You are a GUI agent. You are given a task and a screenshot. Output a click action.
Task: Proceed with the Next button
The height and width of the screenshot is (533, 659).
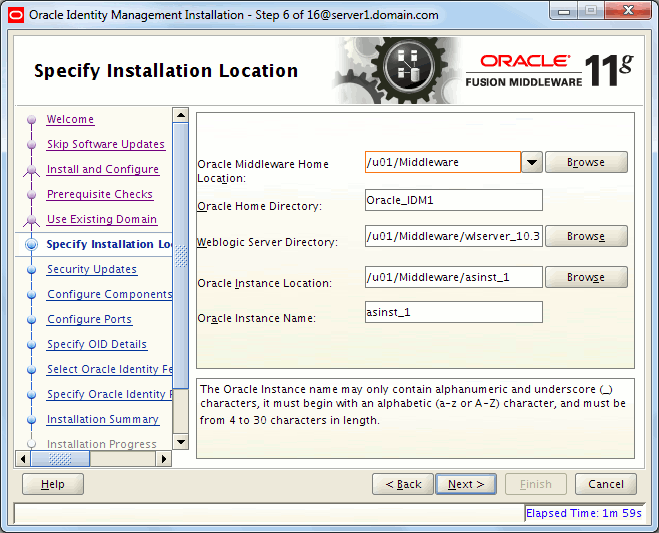coord(466,484)
